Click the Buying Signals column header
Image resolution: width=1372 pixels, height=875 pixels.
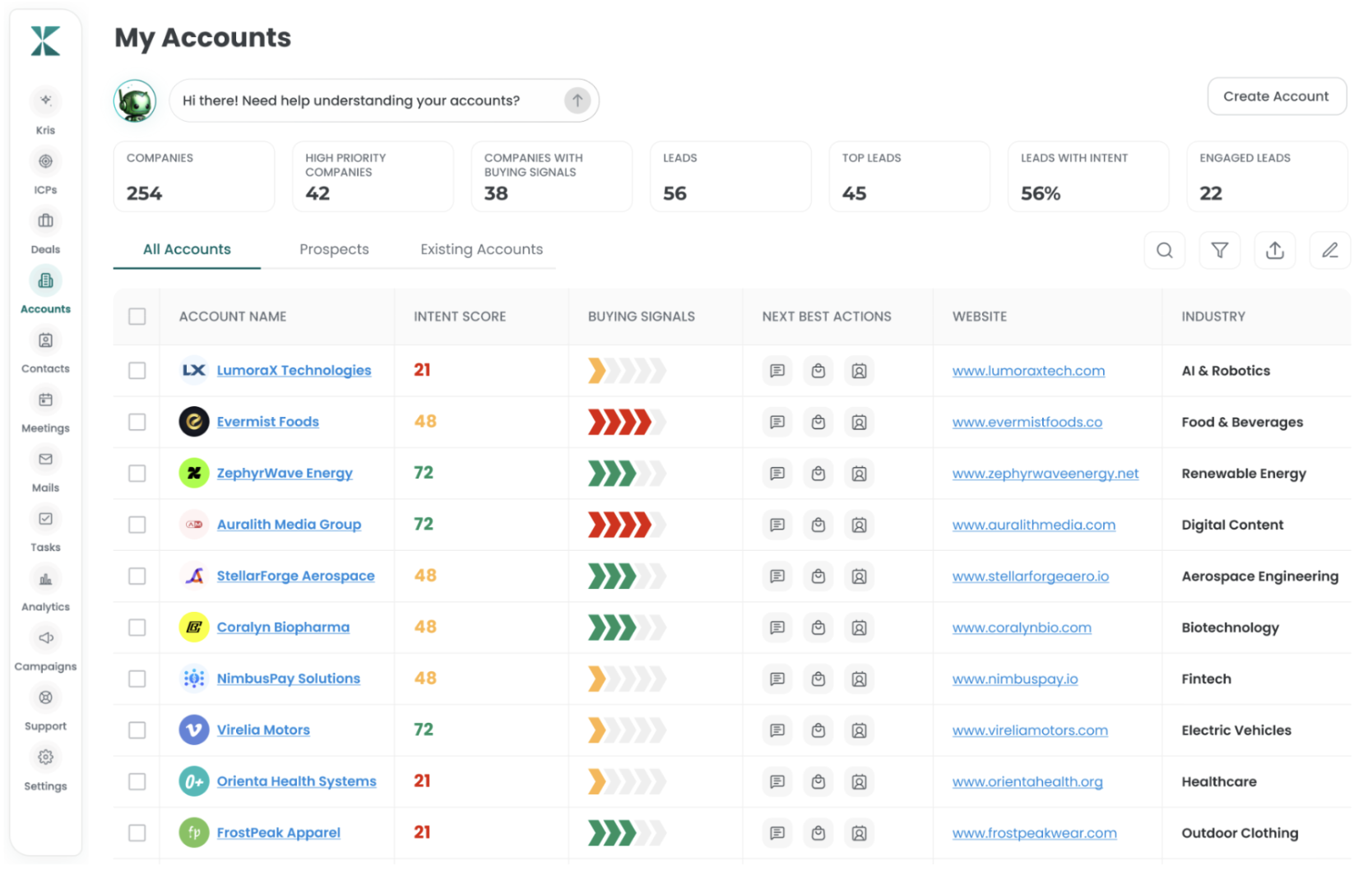tap(642, 317)
